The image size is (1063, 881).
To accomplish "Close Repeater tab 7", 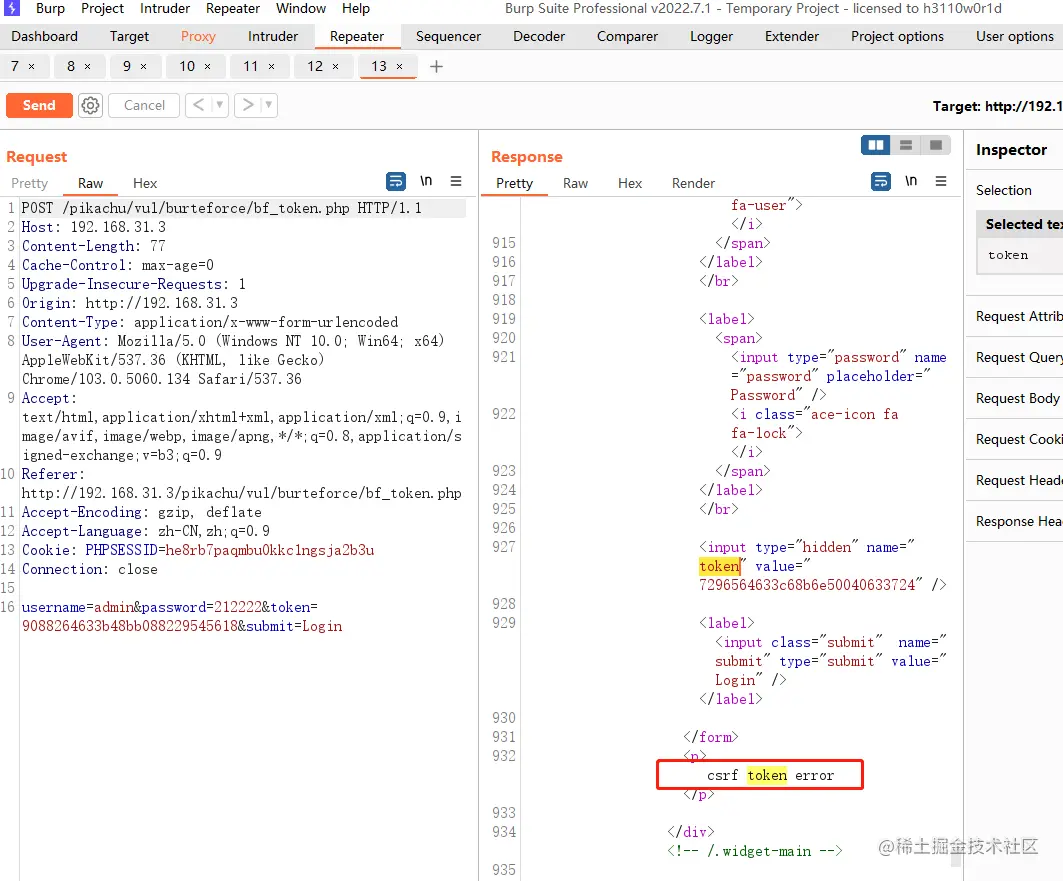I will coord(31,66).
